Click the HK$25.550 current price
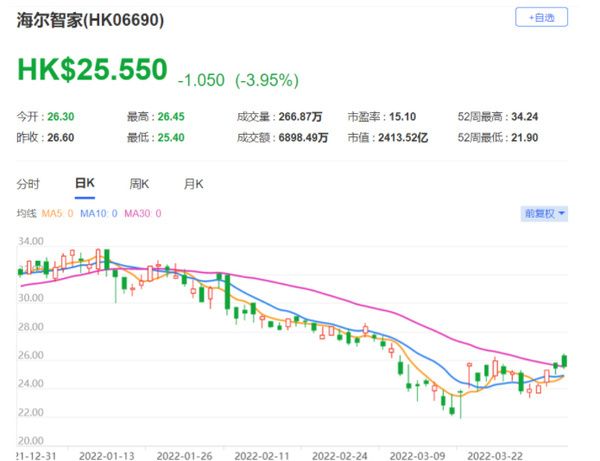600x461 pixels. pyautogui.click(x=92, y=71)
